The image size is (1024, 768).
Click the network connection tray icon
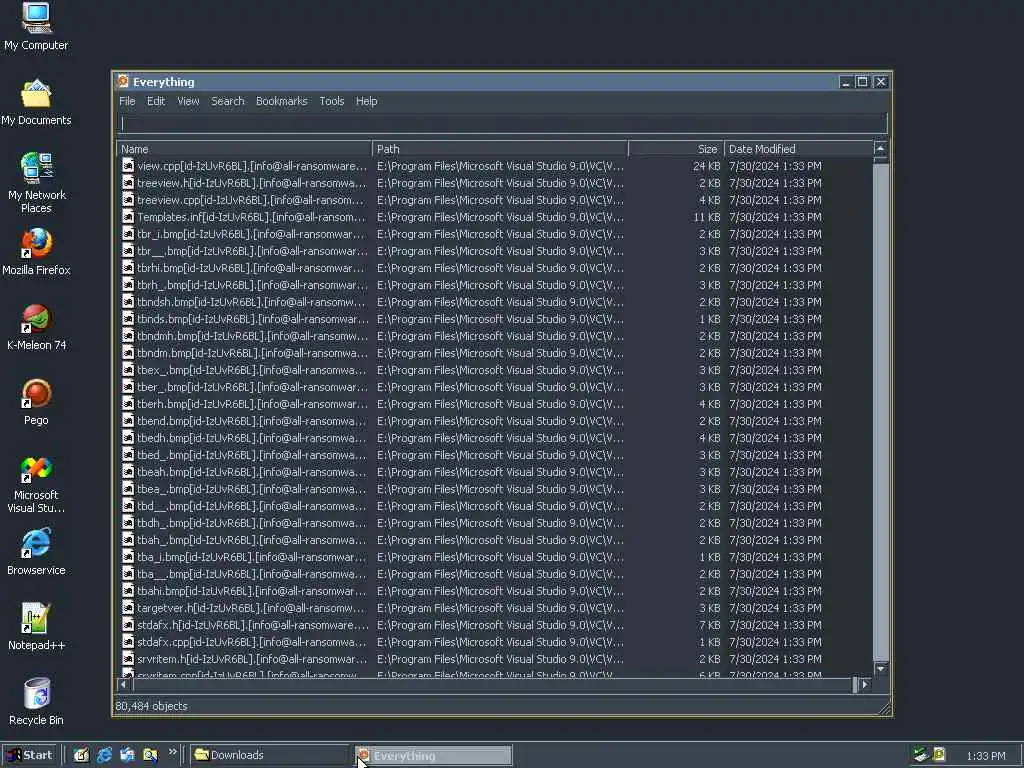[920, 755]
